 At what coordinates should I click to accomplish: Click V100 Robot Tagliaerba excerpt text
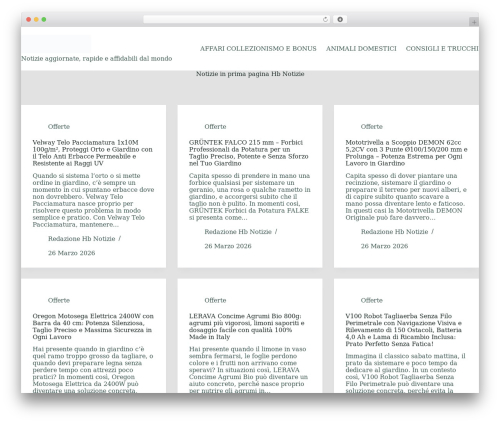405,373
